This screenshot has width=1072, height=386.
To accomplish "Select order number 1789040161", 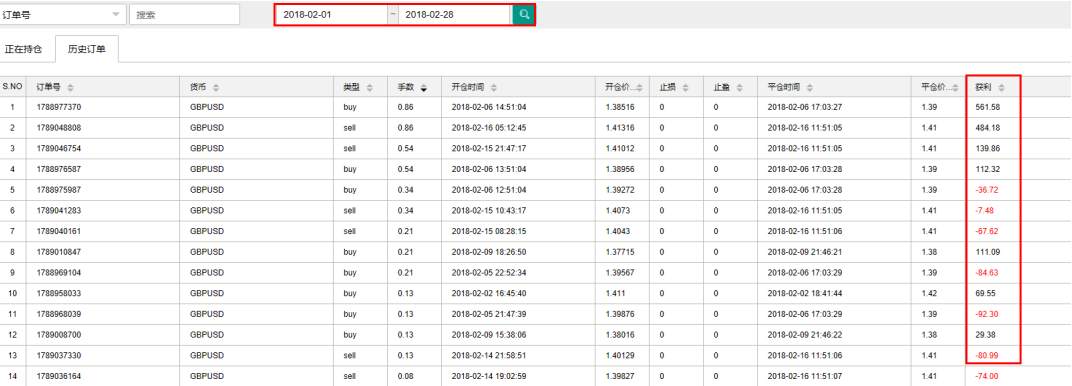I will 59,231.
